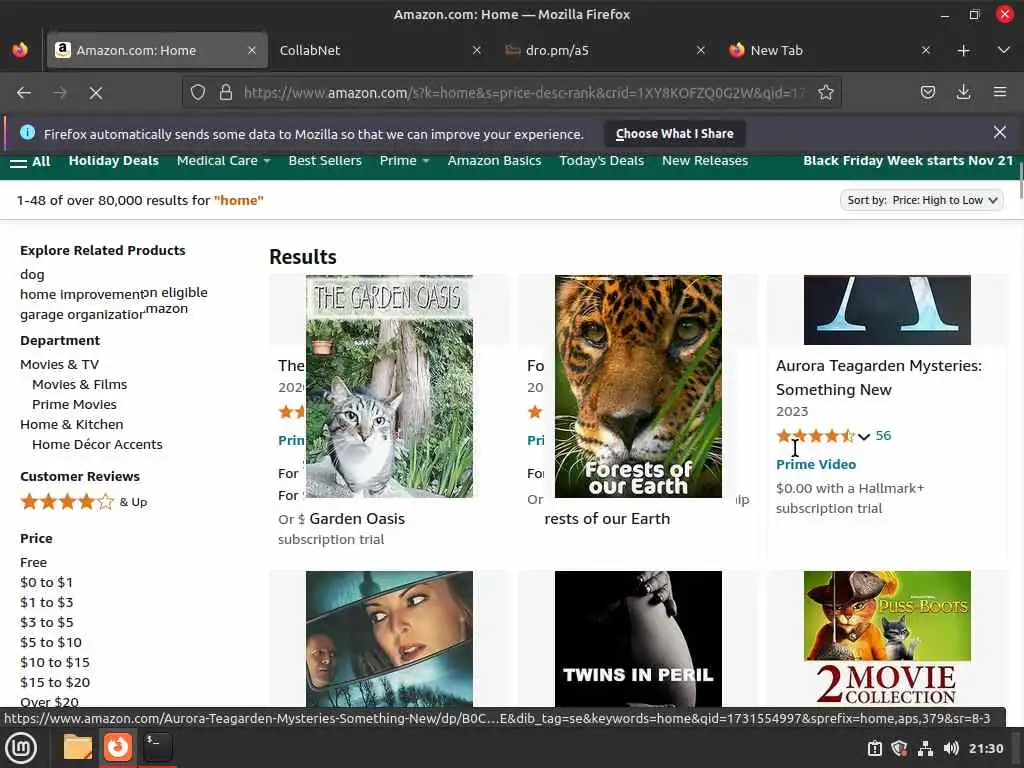Click the info icon in notification bar
The image size is (1024, 768).
click(27, 133)
